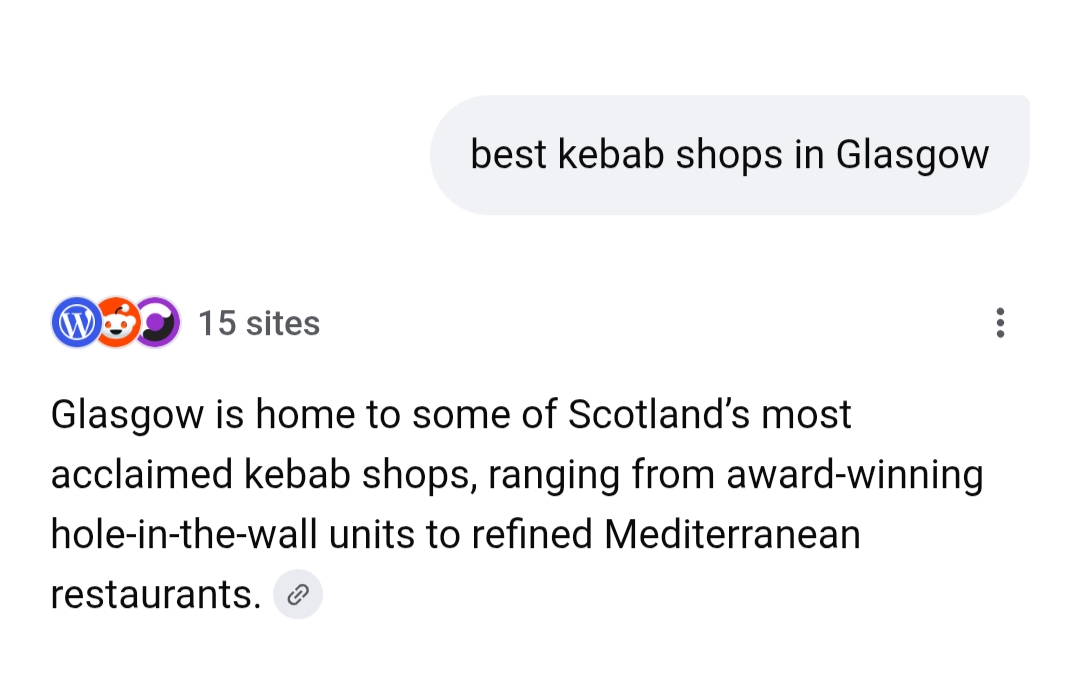Click the word "best" in the query bubble
Viewport: 1080px width, 680px height.
pyautogui.click(x=508, y=155)
